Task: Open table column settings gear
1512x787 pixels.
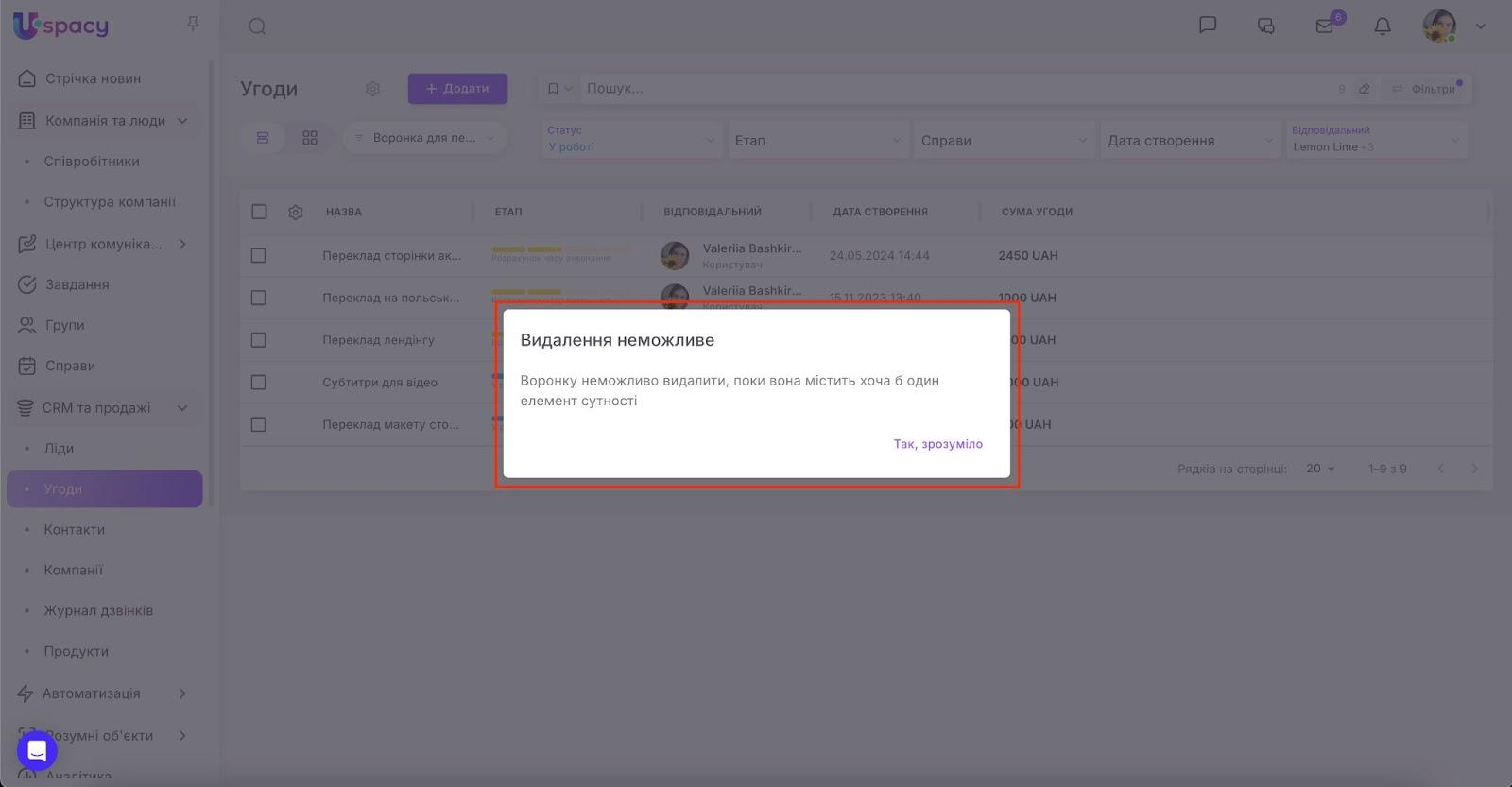Action: pyautogui.click(x=296, y=213)
